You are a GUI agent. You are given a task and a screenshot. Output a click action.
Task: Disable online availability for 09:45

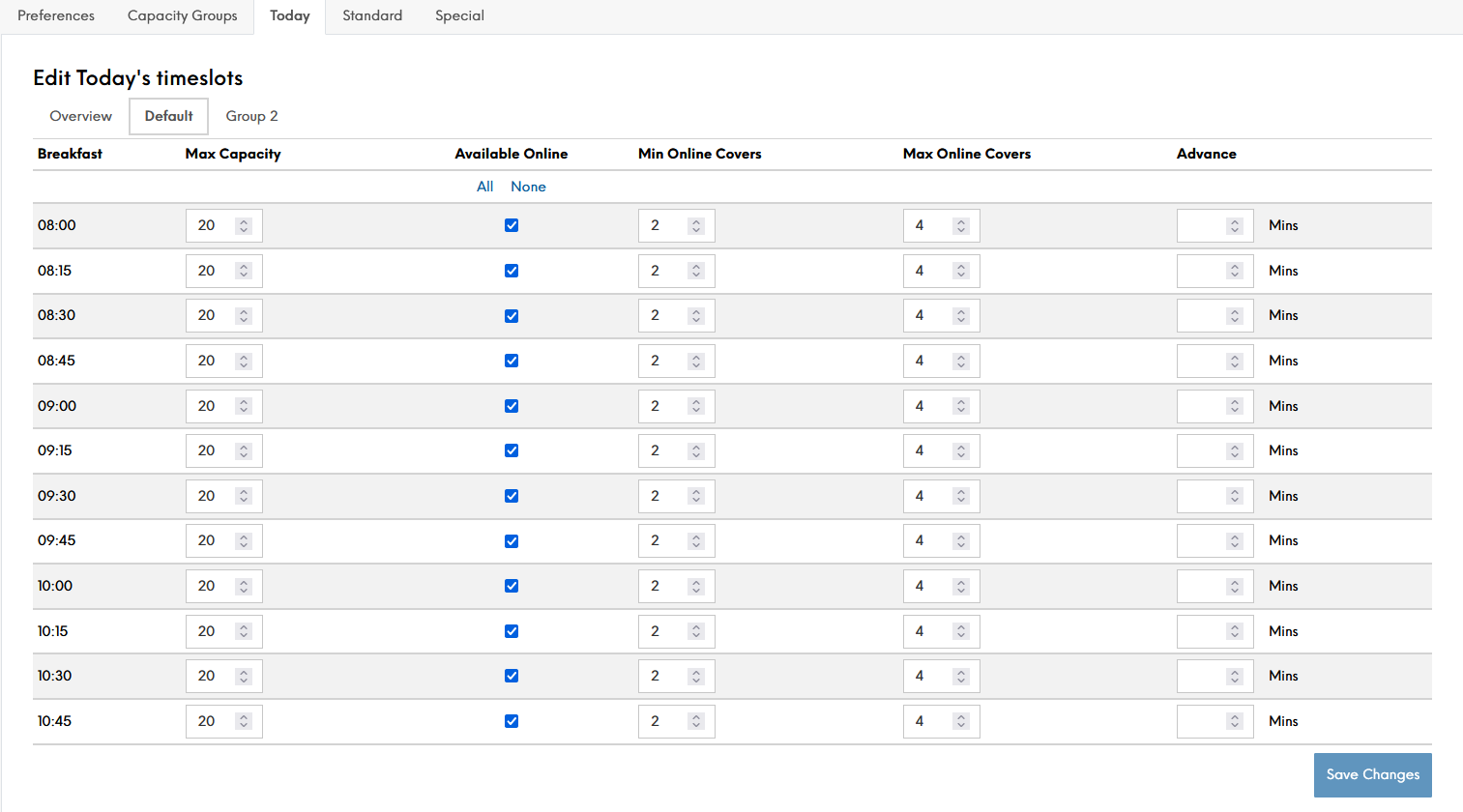point(512,541)
